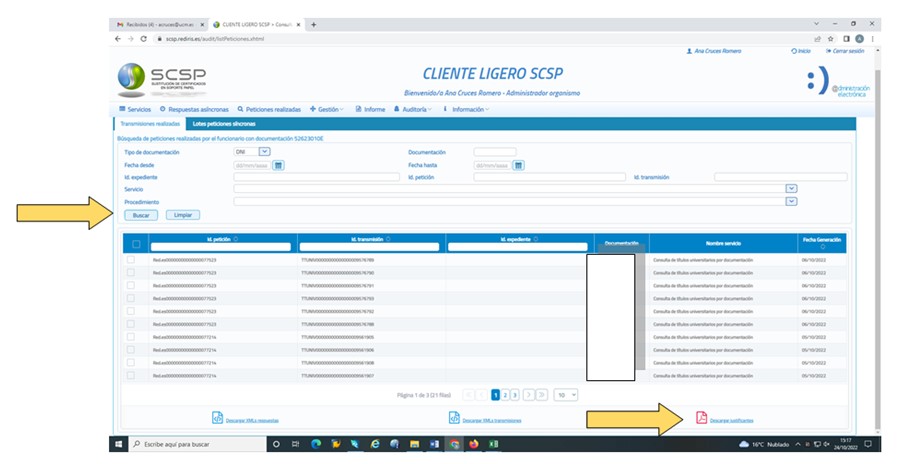Viewport: 912px width, 464px height.
Task: Sort by the Id. expediente column icon
Action: click(x=536, y=239)
